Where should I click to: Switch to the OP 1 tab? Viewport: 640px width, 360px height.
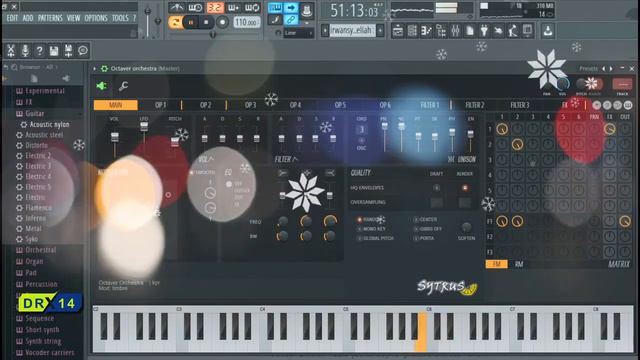(160, 105)
